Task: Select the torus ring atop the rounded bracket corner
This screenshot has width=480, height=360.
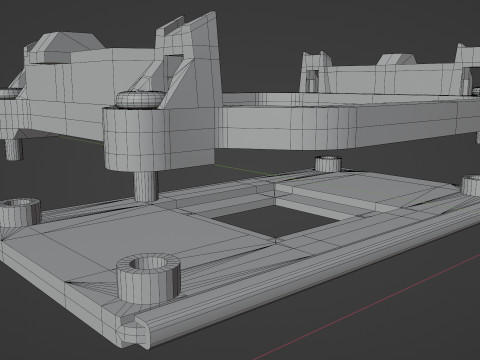Action: click(140, 99)
